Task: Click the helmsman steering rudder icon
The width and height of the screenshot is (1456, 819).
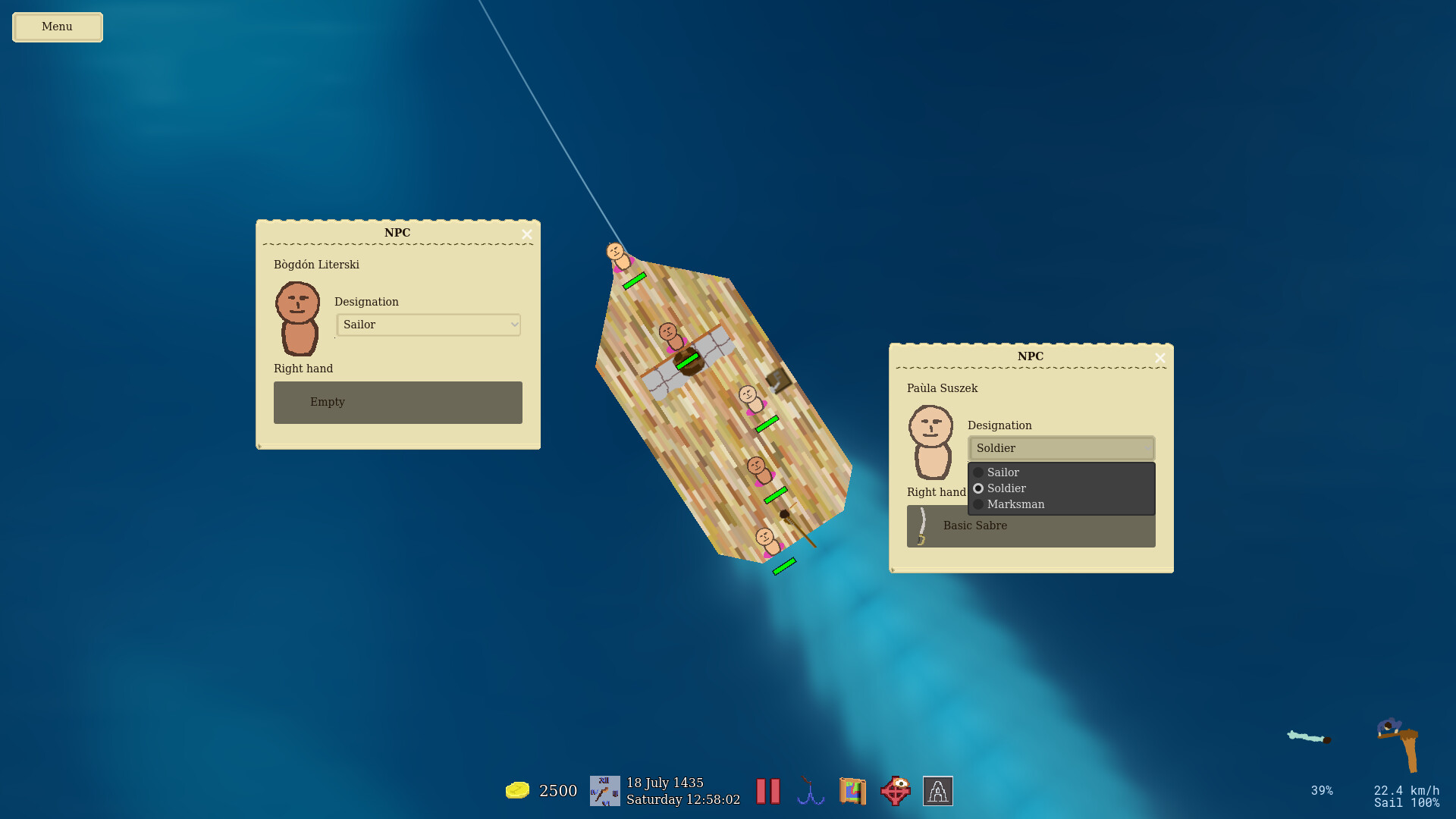Action: [x=1399, y=745]
